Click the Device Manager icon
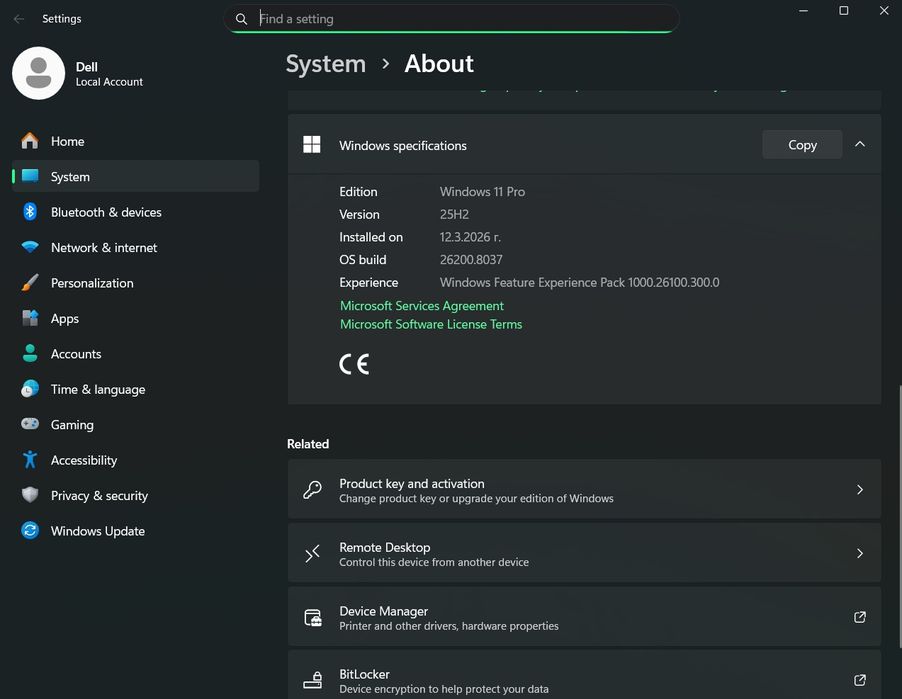Image resolution: width=902 pixels, height=699 pixels. tap(313, 617)
